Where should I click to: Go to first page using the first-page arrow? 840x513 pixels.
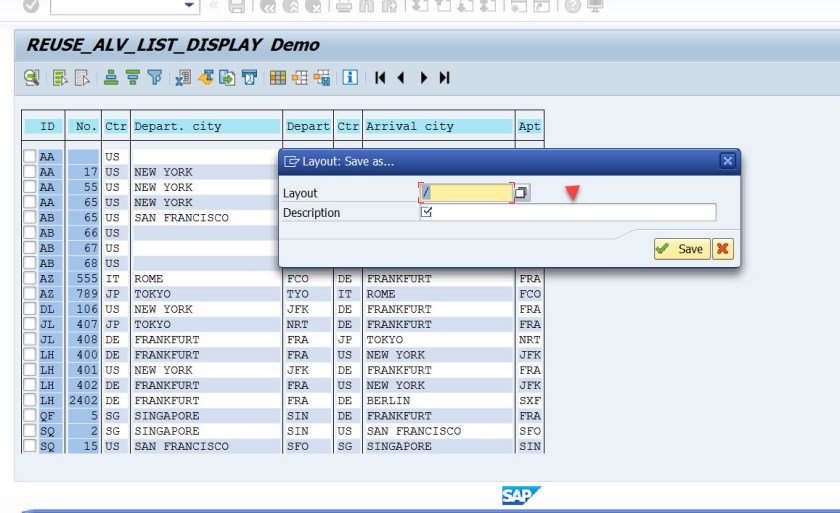click(380, 77)
